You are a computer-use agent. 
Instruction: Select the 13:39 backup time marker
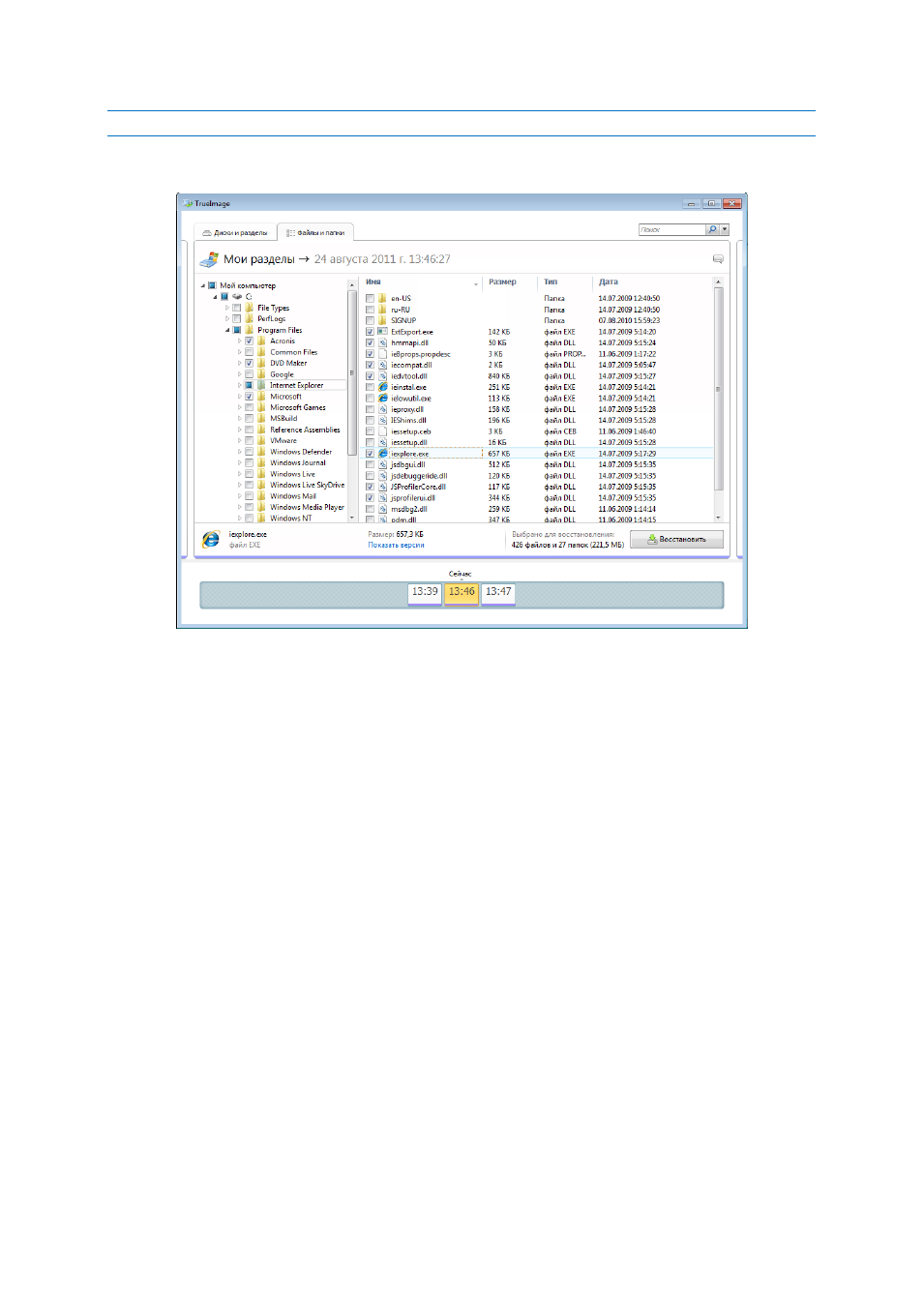(x=425, y=593)
